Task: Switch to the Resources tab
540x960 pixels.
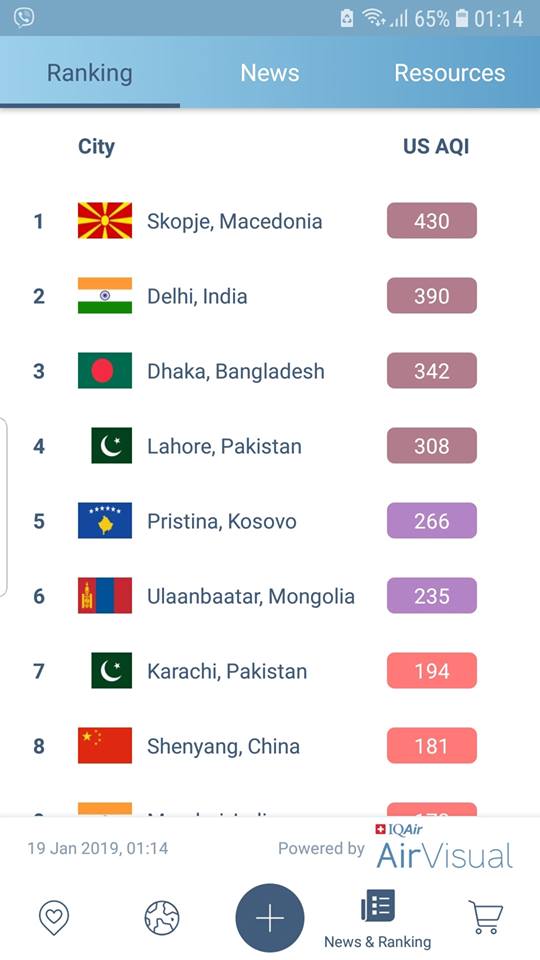Action: click(x=449, y=73)
